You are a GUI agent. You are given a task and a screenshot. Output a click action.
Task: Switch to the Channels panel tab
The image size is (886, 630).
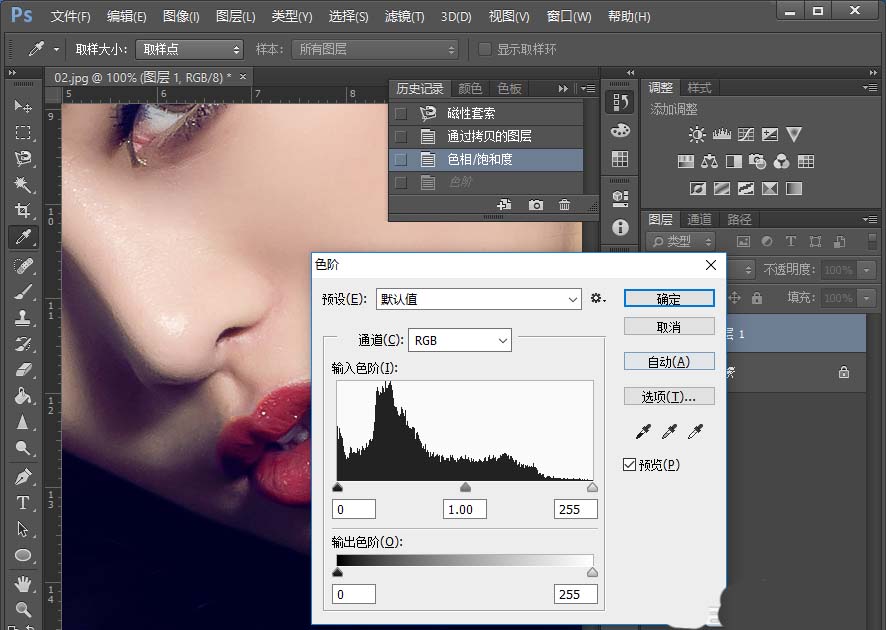pyautogui.click(x=699, y=219)
